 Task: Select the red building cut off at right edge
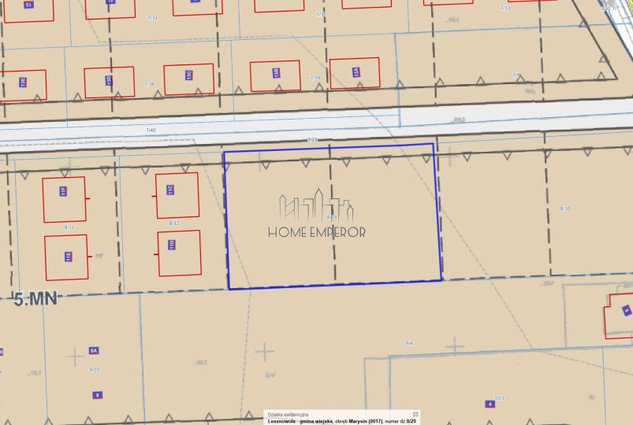click(619, 315)
